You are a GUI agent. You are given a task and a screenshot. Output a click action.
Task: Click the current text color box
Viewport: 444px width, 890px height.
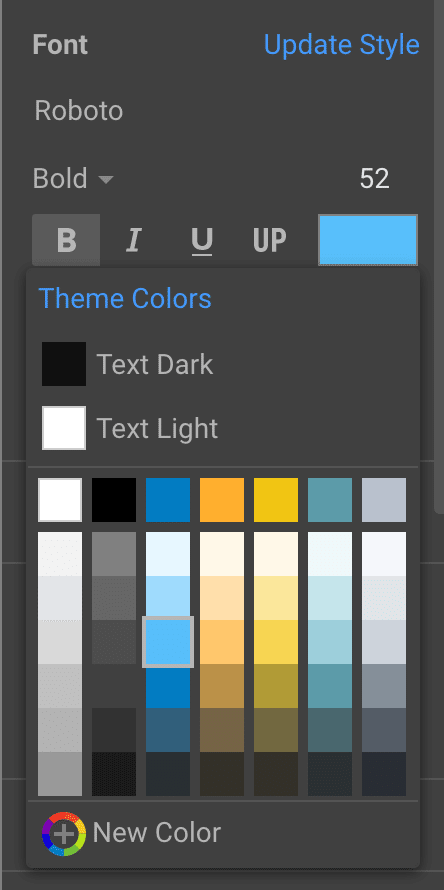coord(368,240)
